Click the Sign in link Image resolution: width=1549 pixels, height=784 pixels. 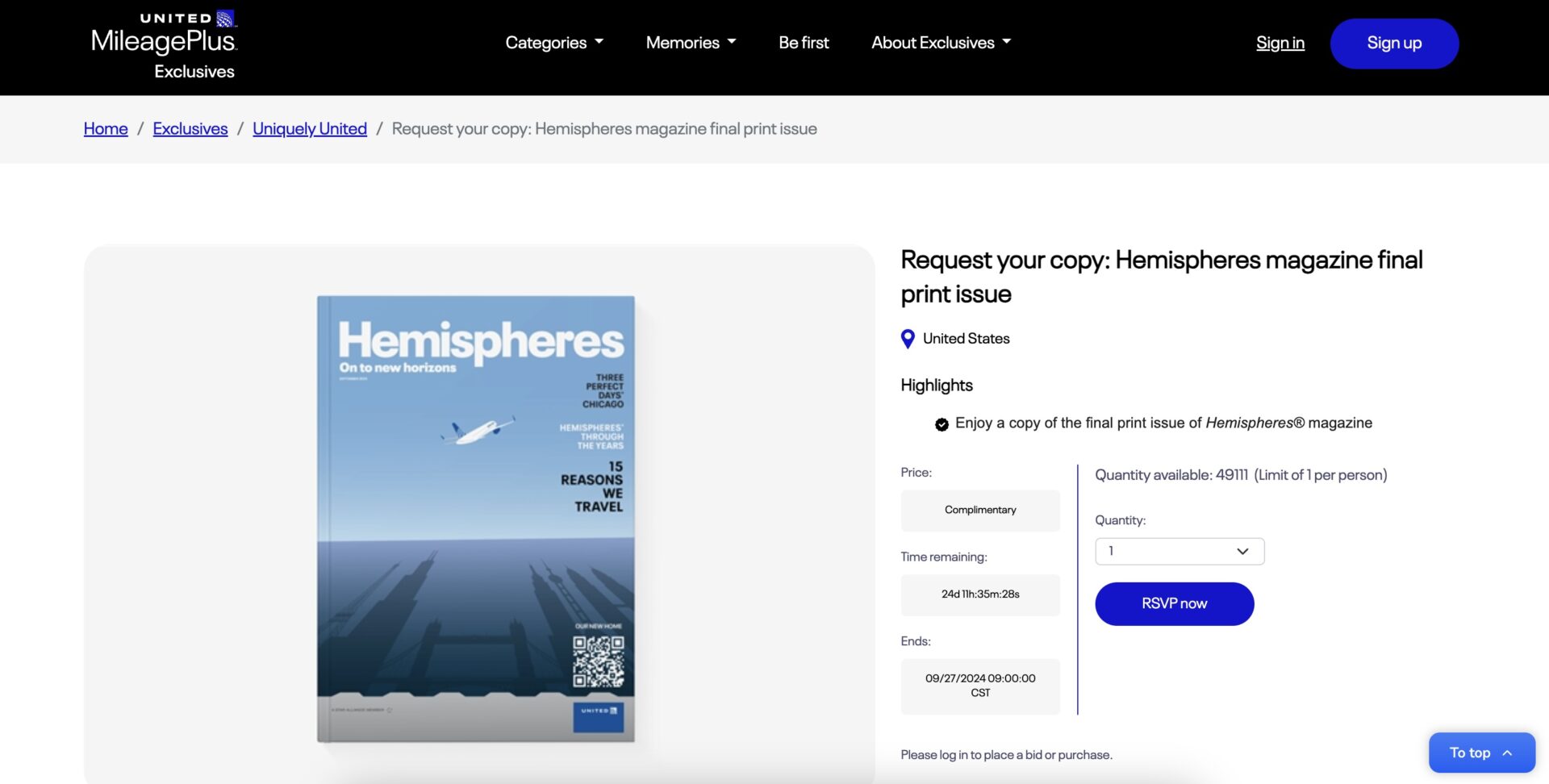click(x=1280, y=43)
